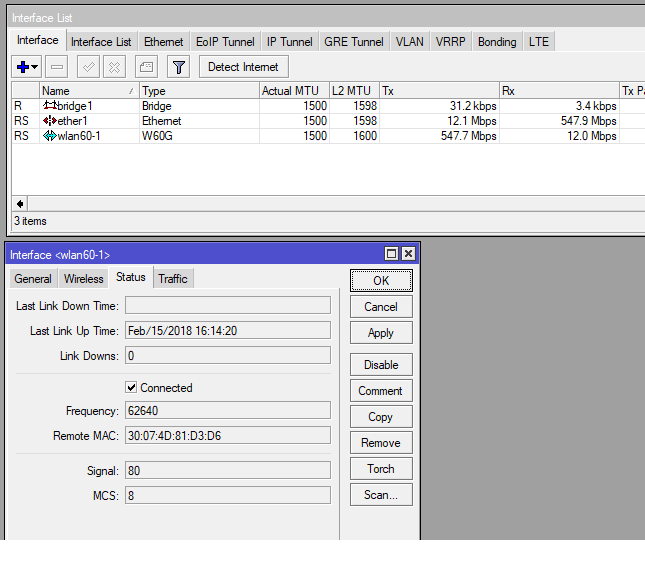Click the OK button

381,280
